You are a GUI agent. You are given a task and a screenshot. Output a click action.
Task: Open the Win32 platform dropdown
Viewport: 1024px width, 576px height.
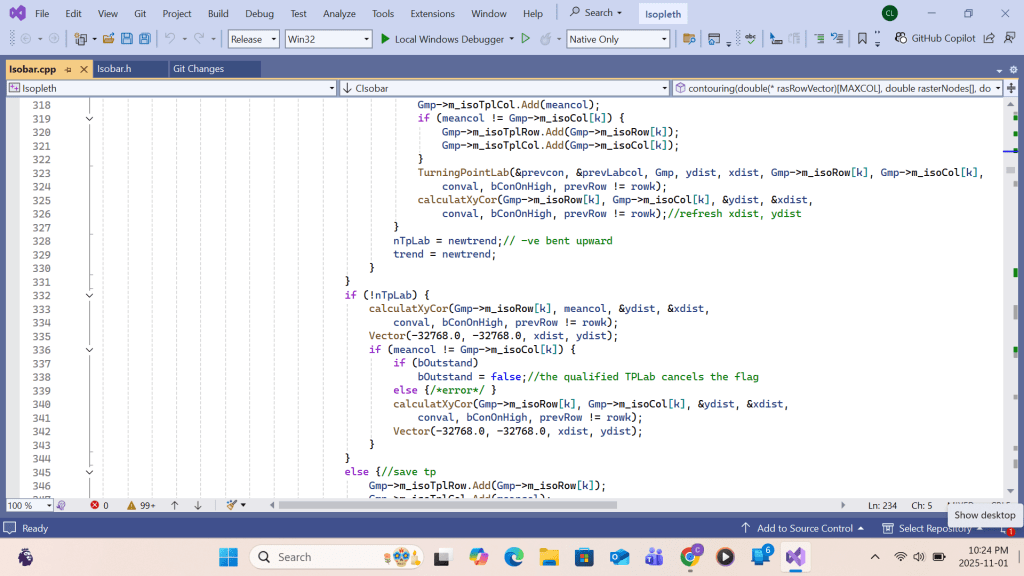pos(327,39)
